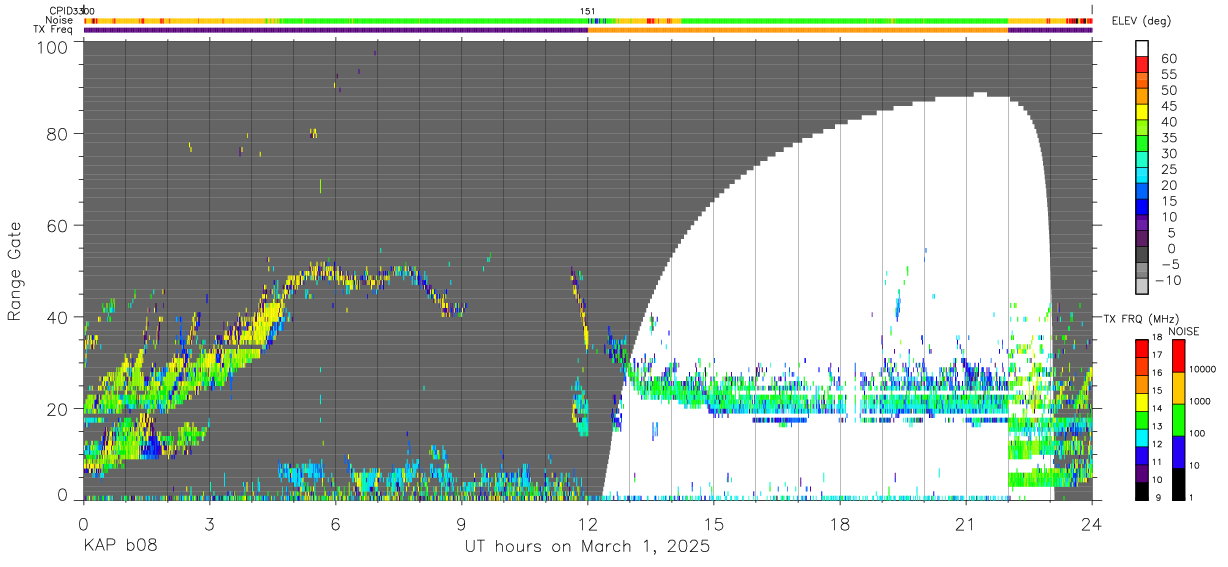Image resolution: width=1228 pixels, height=567 pixels.
Task: Click the '14' label on the TX FRQ colorbar
Action: [1157, 408]
